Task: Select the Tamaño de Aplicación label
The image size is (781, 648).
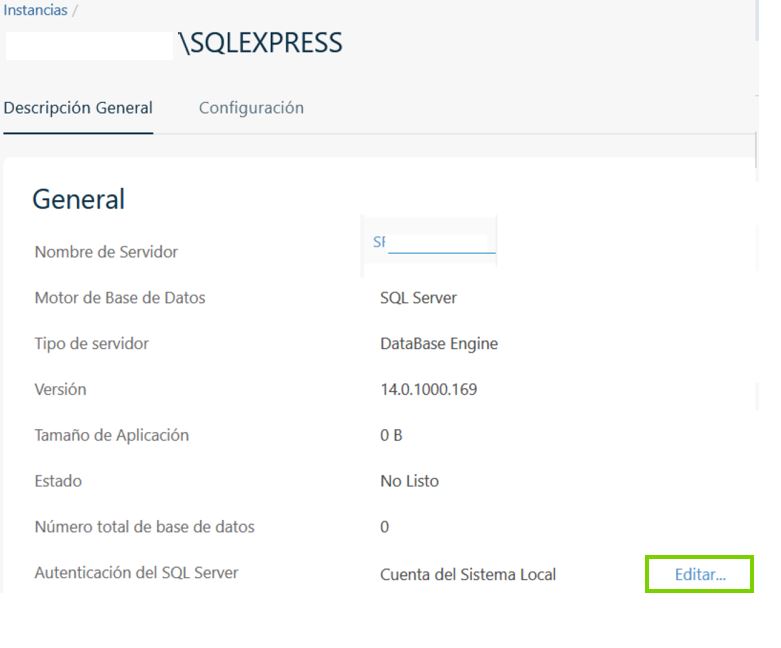Action: coord(112,435)
